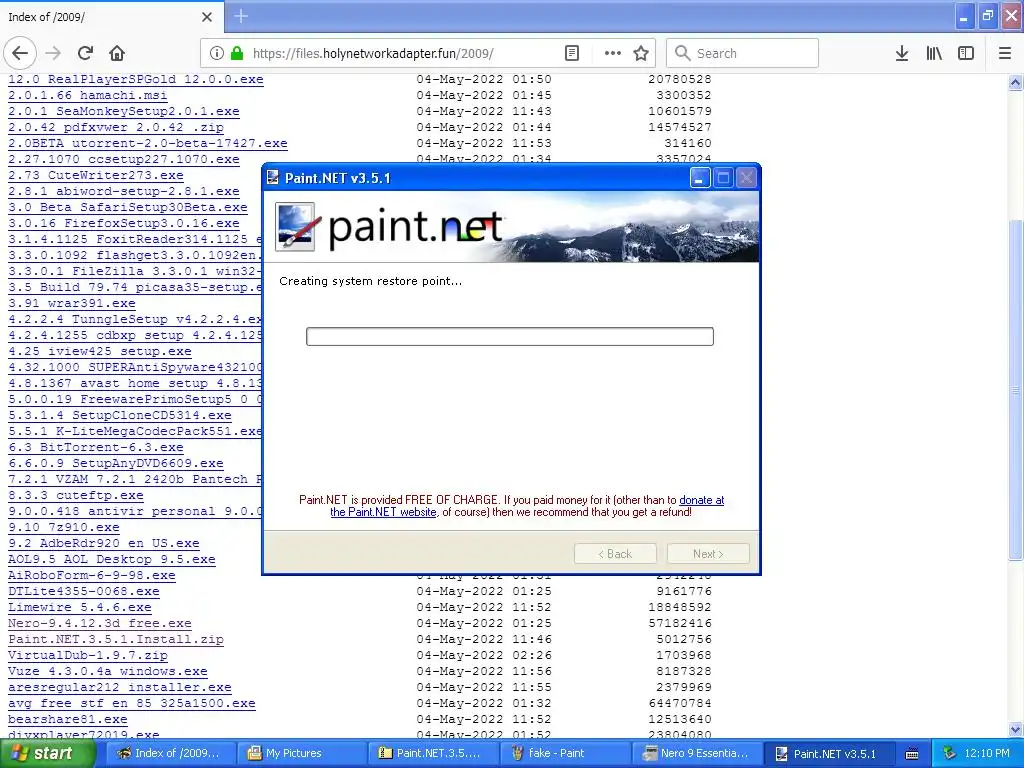Open page actions three-dot menu
This screenshot has width=1024, height=768.
point(613,53)
